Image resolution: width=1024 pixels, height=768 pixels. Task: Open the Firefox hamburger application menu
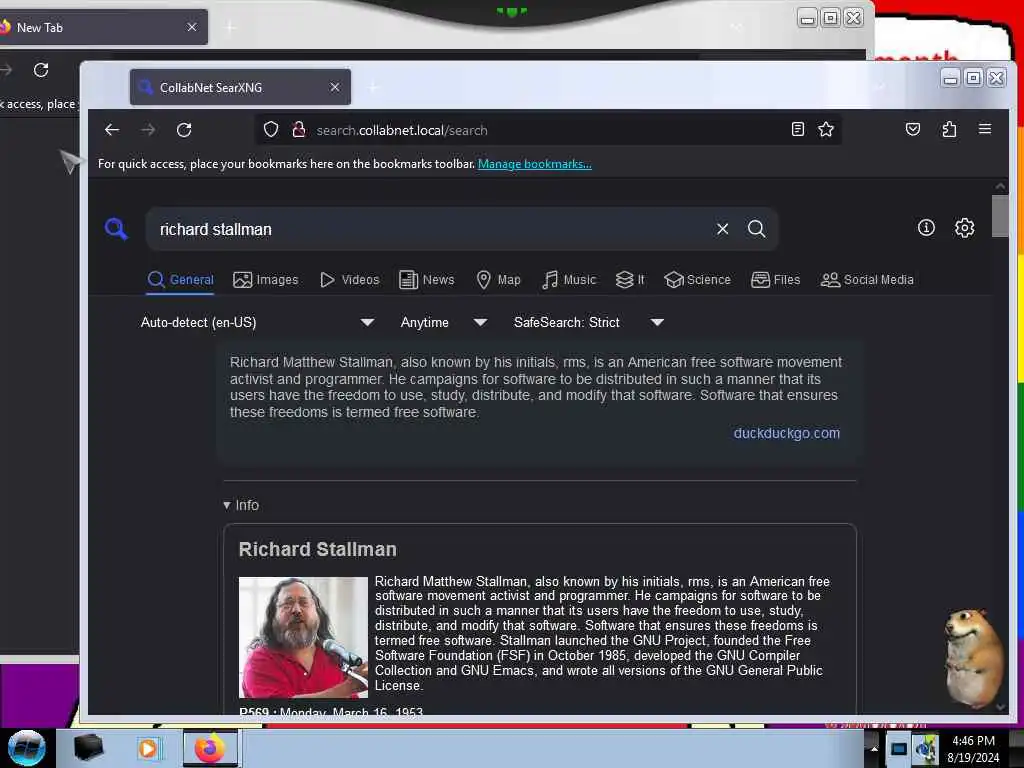pyautogui.click(x=985, y=129)
